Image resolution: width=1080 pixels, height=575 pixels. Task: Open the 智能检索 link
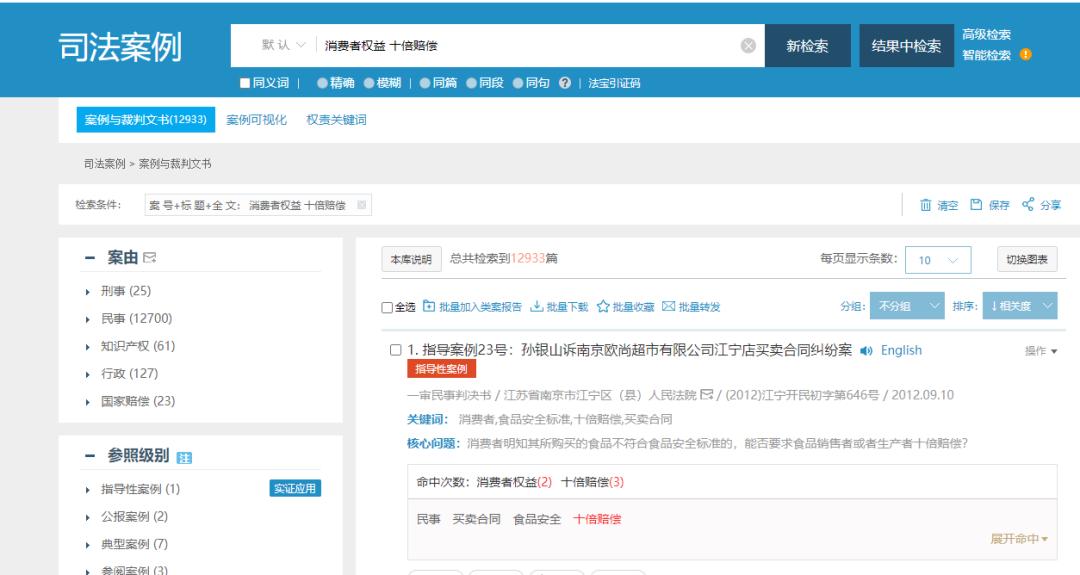[986, 55]
